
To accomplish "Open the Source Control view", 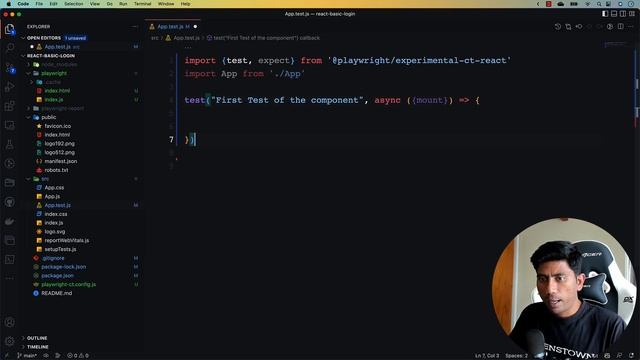I will tap(9, 67).
